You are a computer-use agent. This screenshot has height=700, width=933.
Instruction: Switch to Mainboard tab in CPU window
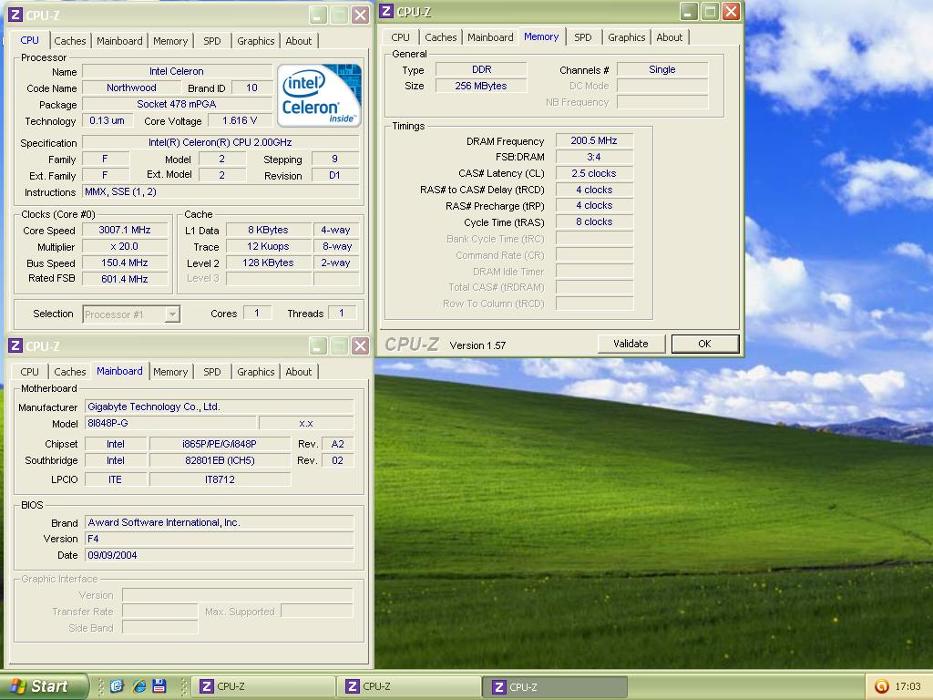click(x=119, y=41)
